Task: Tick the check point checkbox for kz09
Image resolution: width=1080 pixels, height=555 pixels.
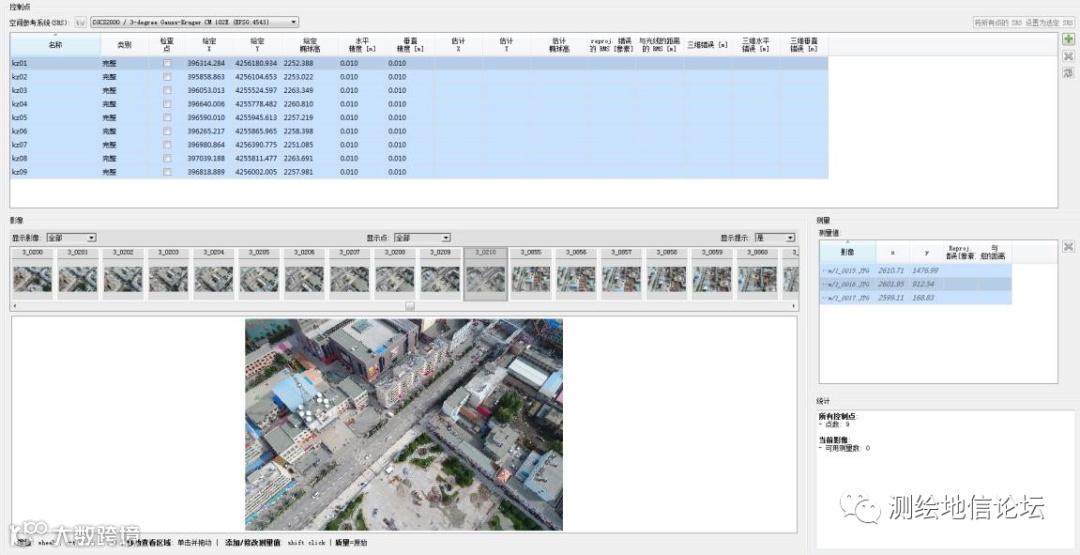Action: [167, 172]
